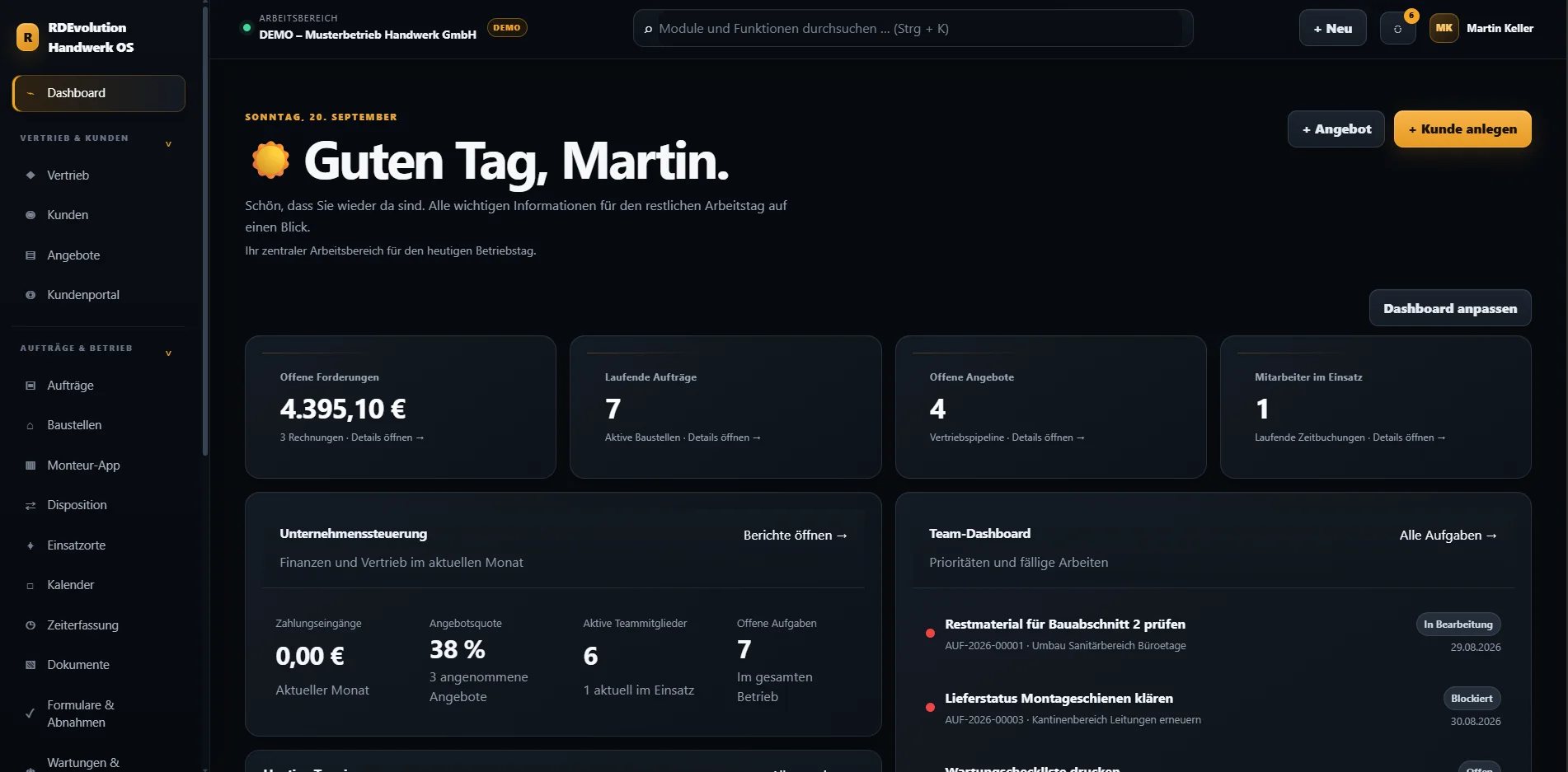Open the Dashboard menu item
This screenshot has width=1568, height=772.
99,93
